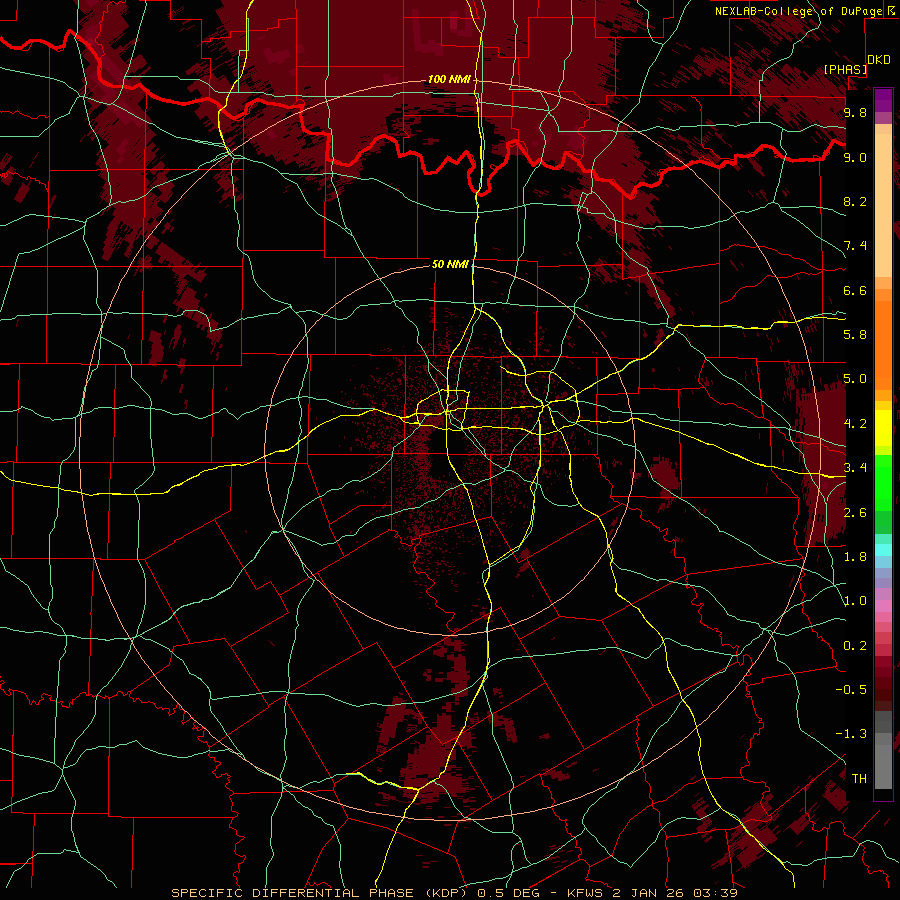This screenshot has height=900, width=900.
Task: Click the 9.8 value on the color scale
Action: point(855,112)
